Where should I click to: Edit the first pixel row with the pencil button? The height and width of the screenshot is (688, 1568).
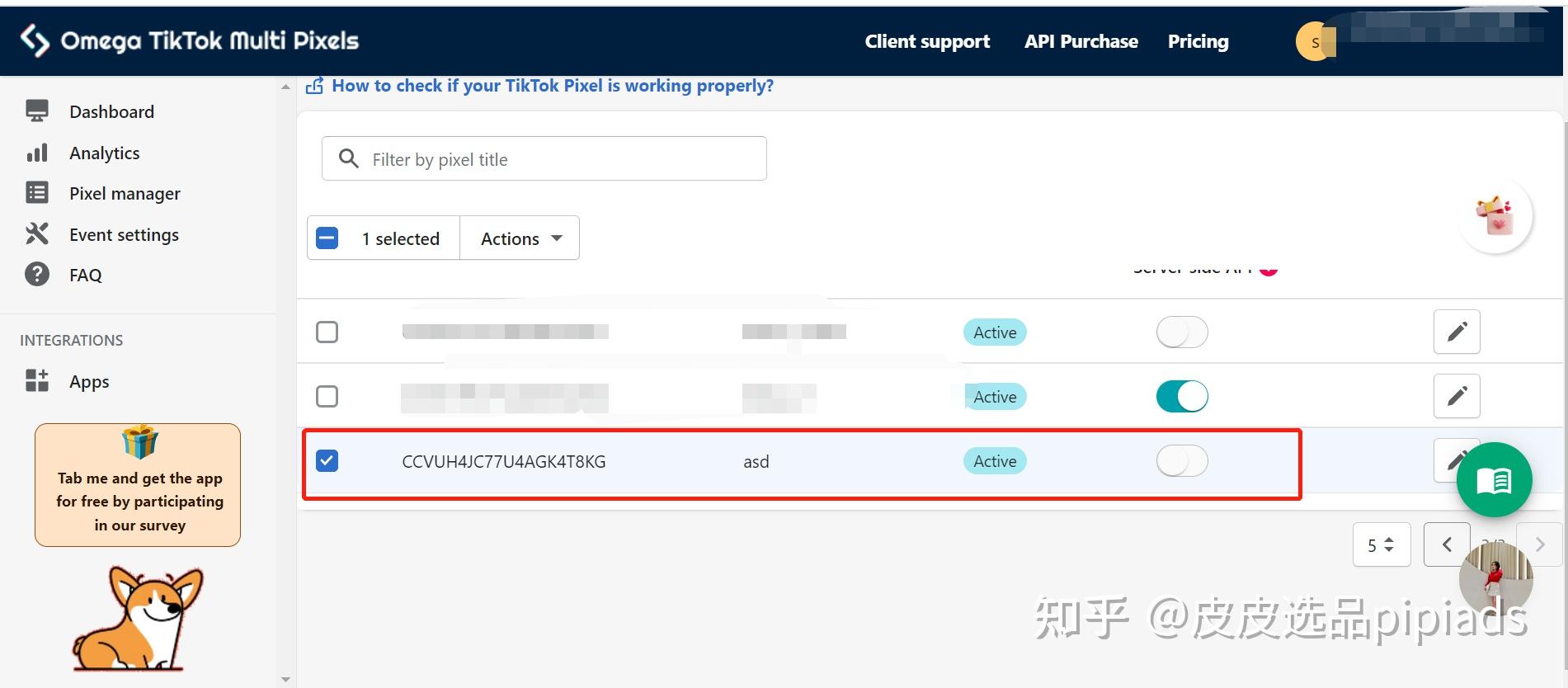(x=1457, y=332)
